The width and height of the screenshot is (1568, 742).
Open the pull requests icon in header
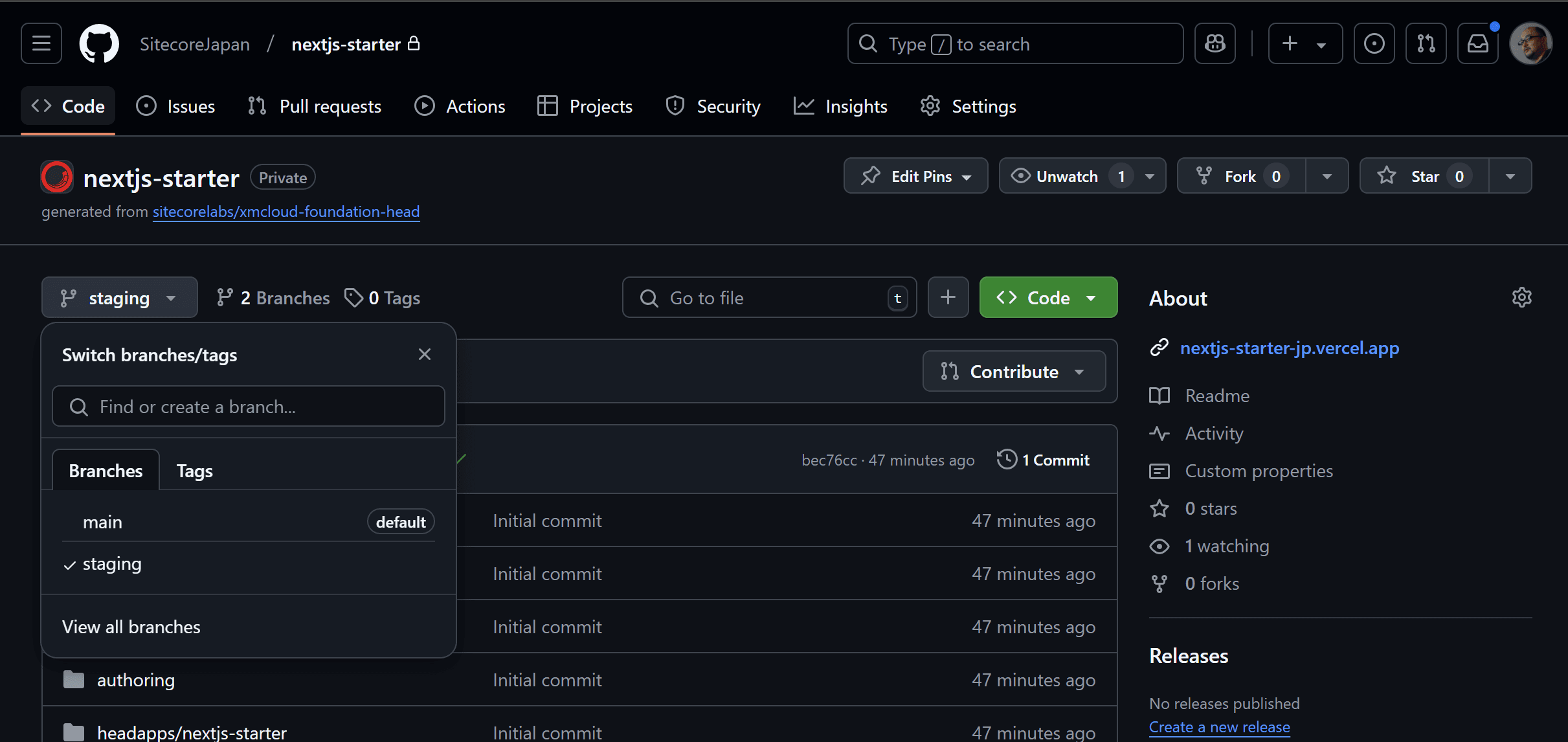point(1426,43)
